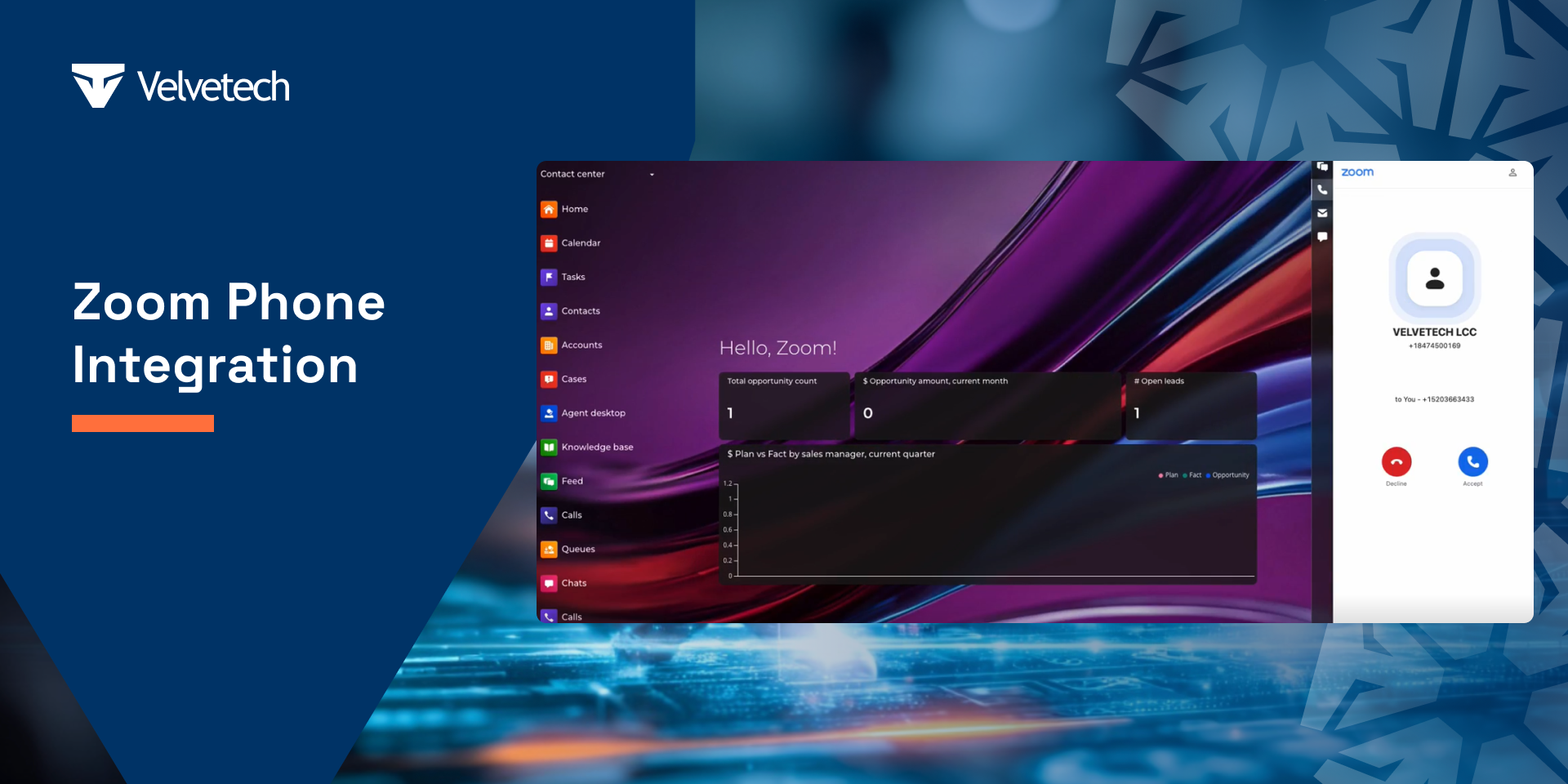Click the caller avatar for VELVETECH LCC

click(x=1435, y=278)
